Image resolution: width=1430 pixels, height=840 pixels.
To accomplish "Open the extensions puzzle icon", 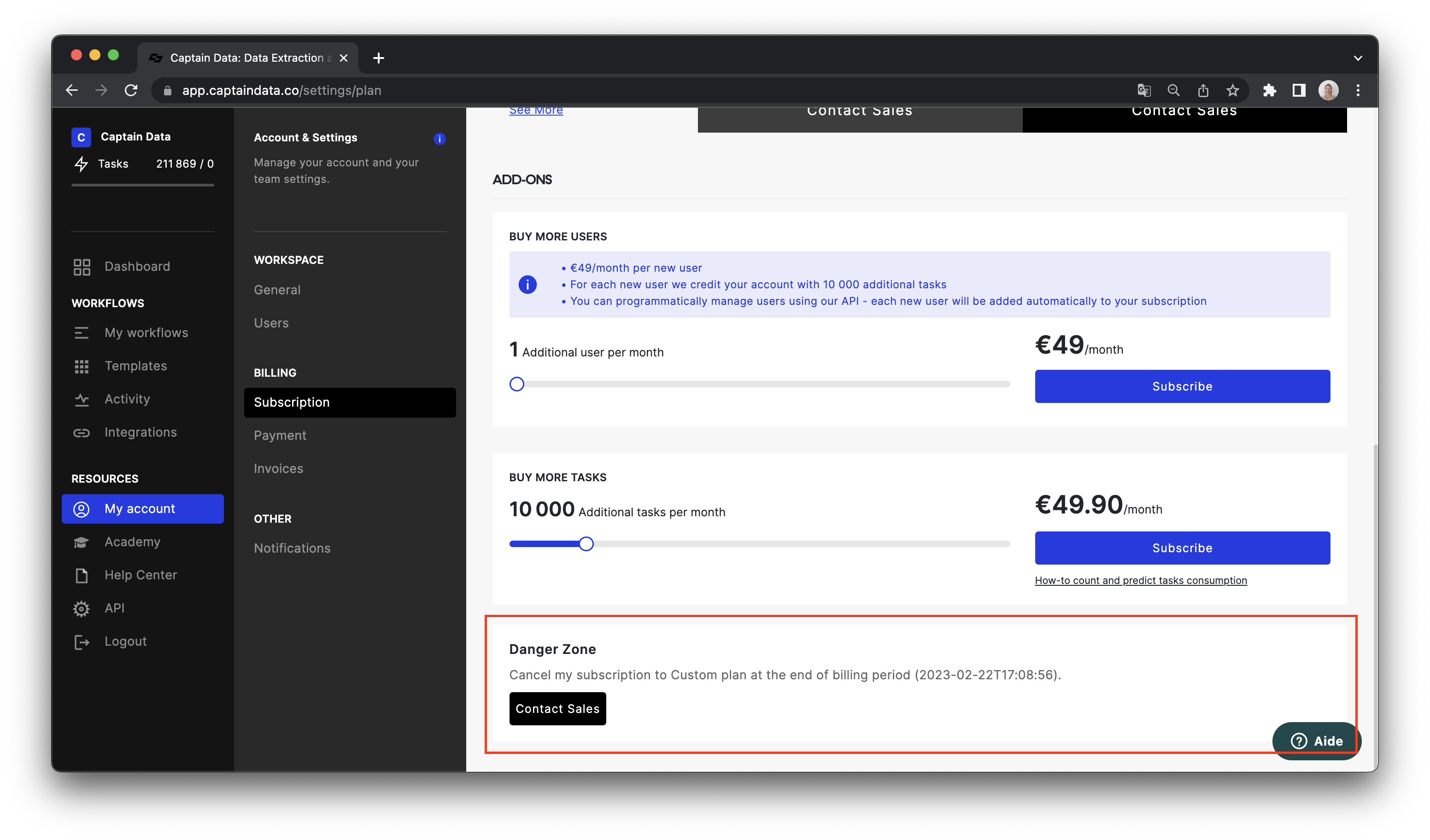I will pyautogui.click(x=1269, y=90).
